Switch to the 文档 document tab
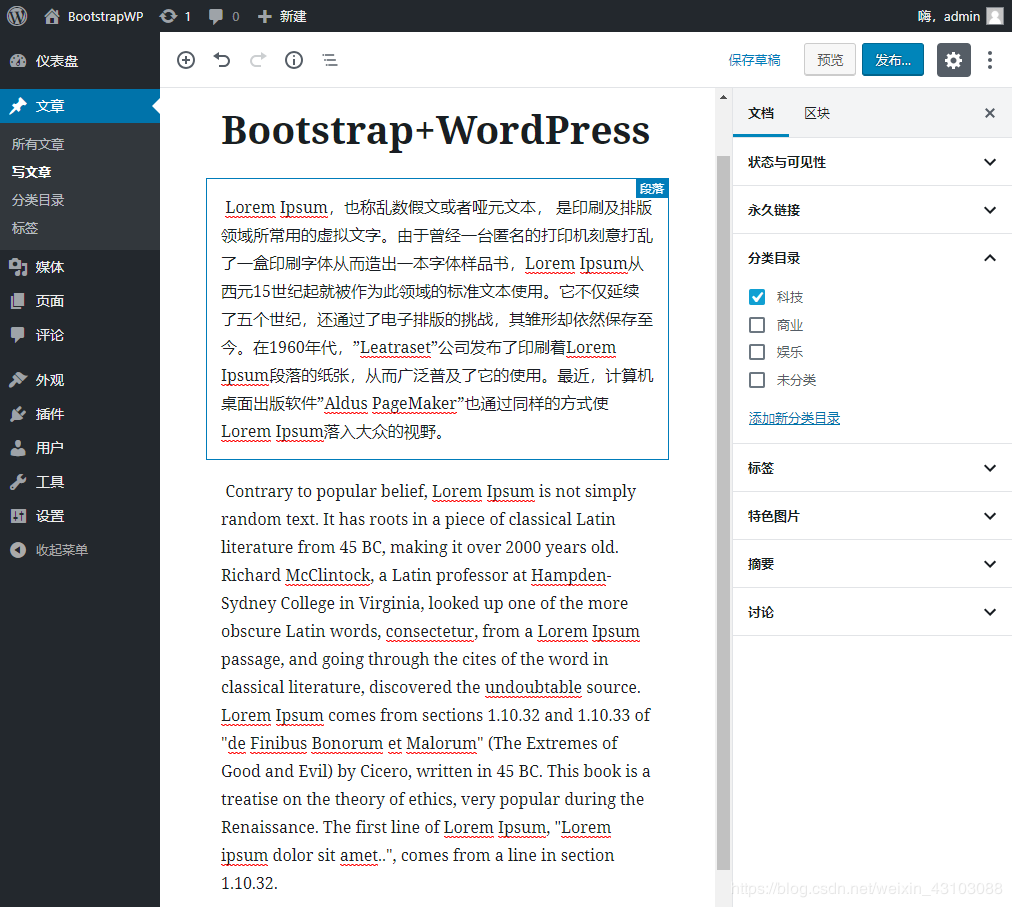 click(x=761, y=114)
